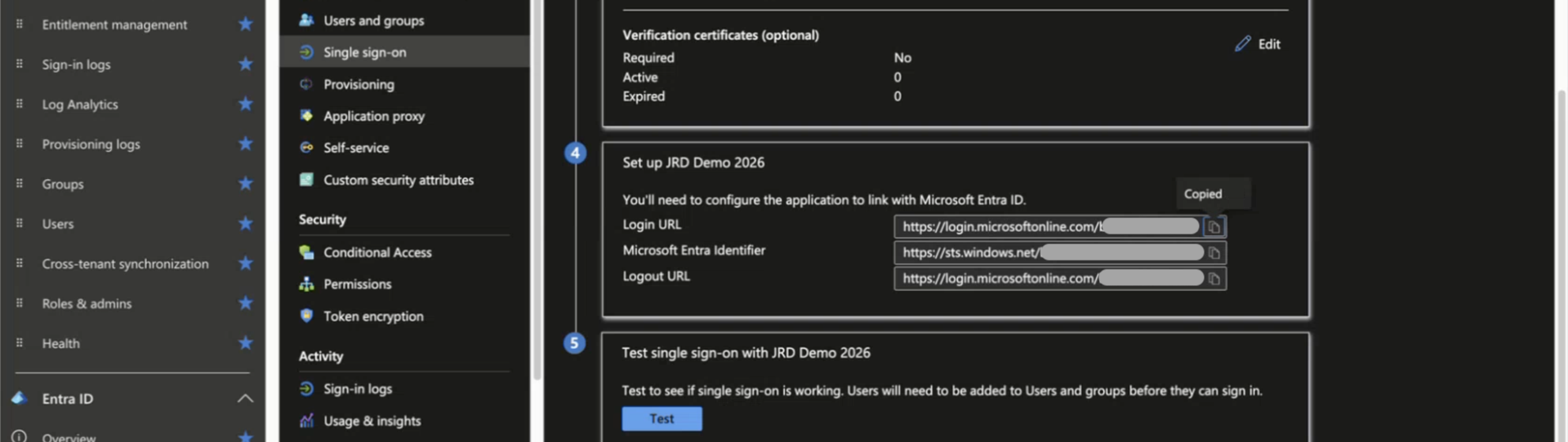Click the Application proxy icon
The image size is (1568, 442).
pos(306,115)
